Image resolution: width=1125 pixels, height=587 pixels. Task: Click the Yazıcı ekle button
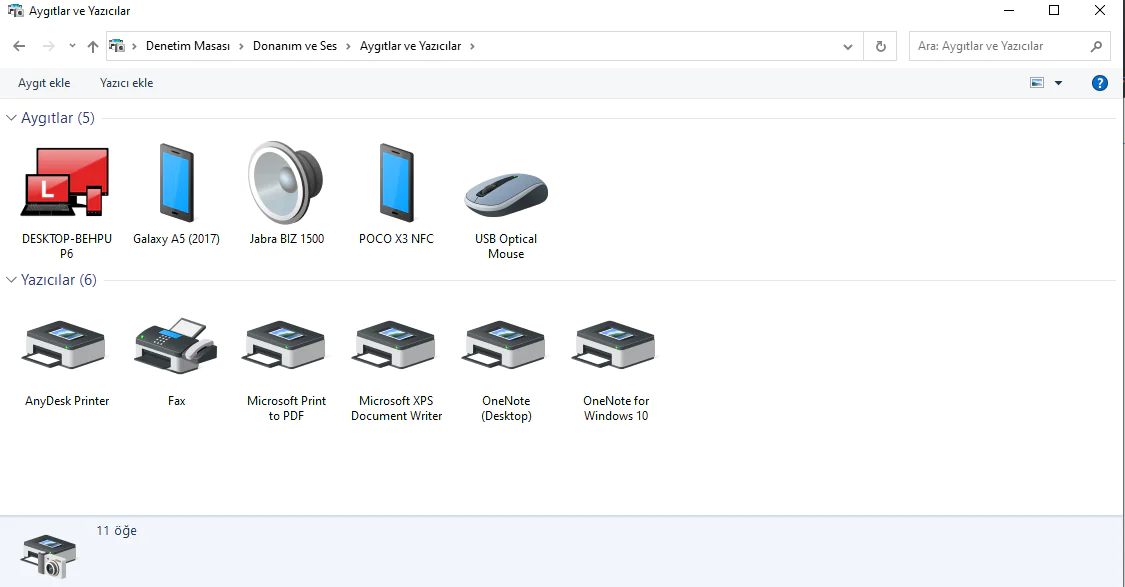tap(126, 83)
